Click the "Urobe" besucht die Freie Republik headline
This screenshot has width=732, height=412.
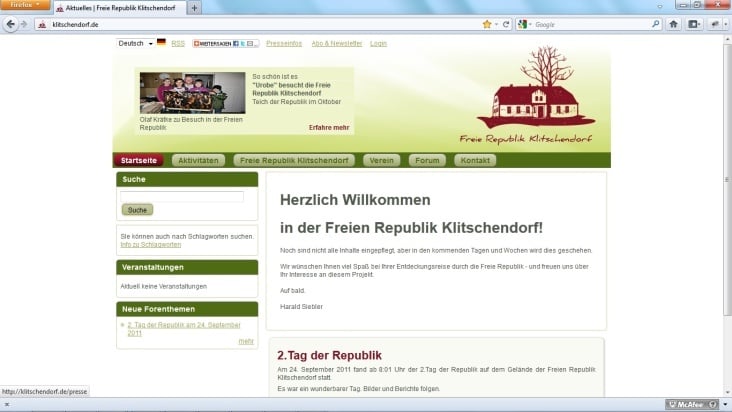(x=291, y=89)
